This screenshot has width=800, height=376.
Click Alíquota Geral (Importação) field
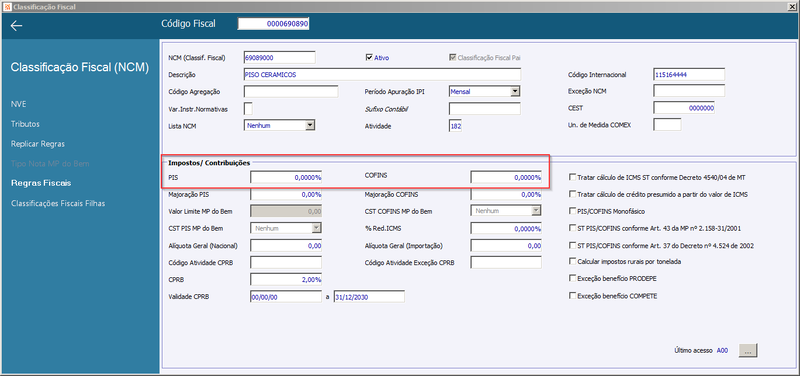(x=506, y=245)
